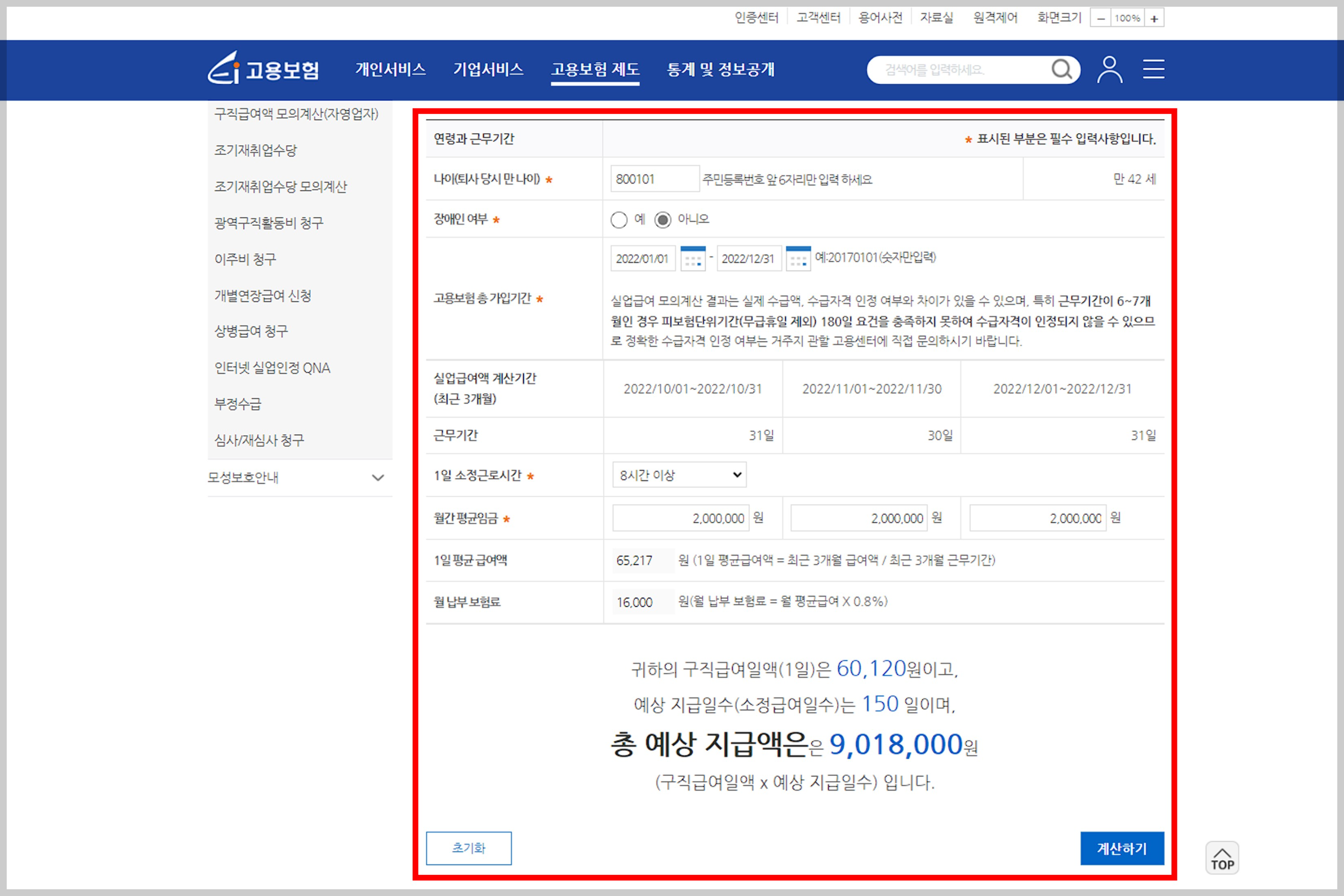This screenshot has width=1344, height=896.
Task: Click the daily benefit amount 60,120
Action: [871, 668]
